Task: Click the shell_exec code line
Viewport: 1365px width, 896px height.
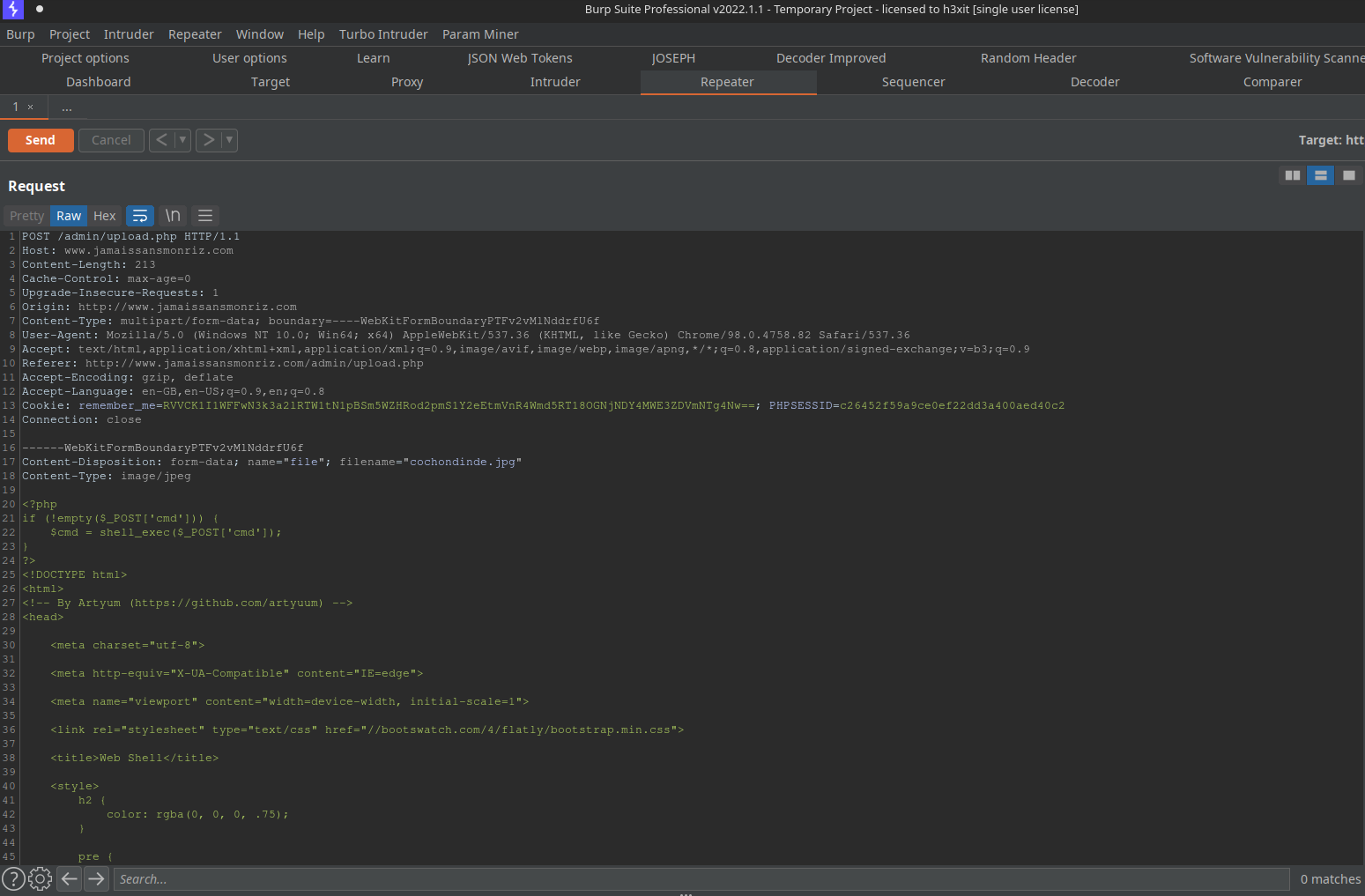Action: [x=166, y=532]
